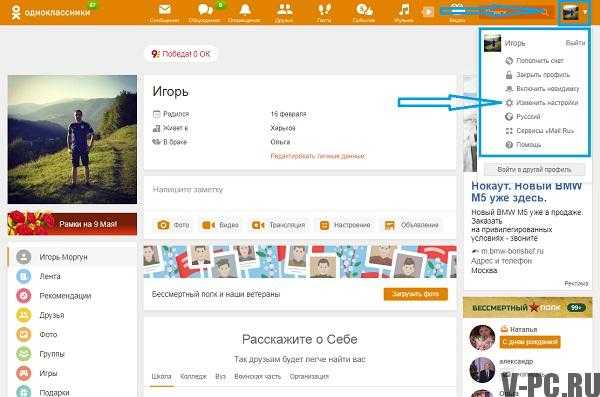Select Пополнить счет in profile menu

[x=540, y=60]
